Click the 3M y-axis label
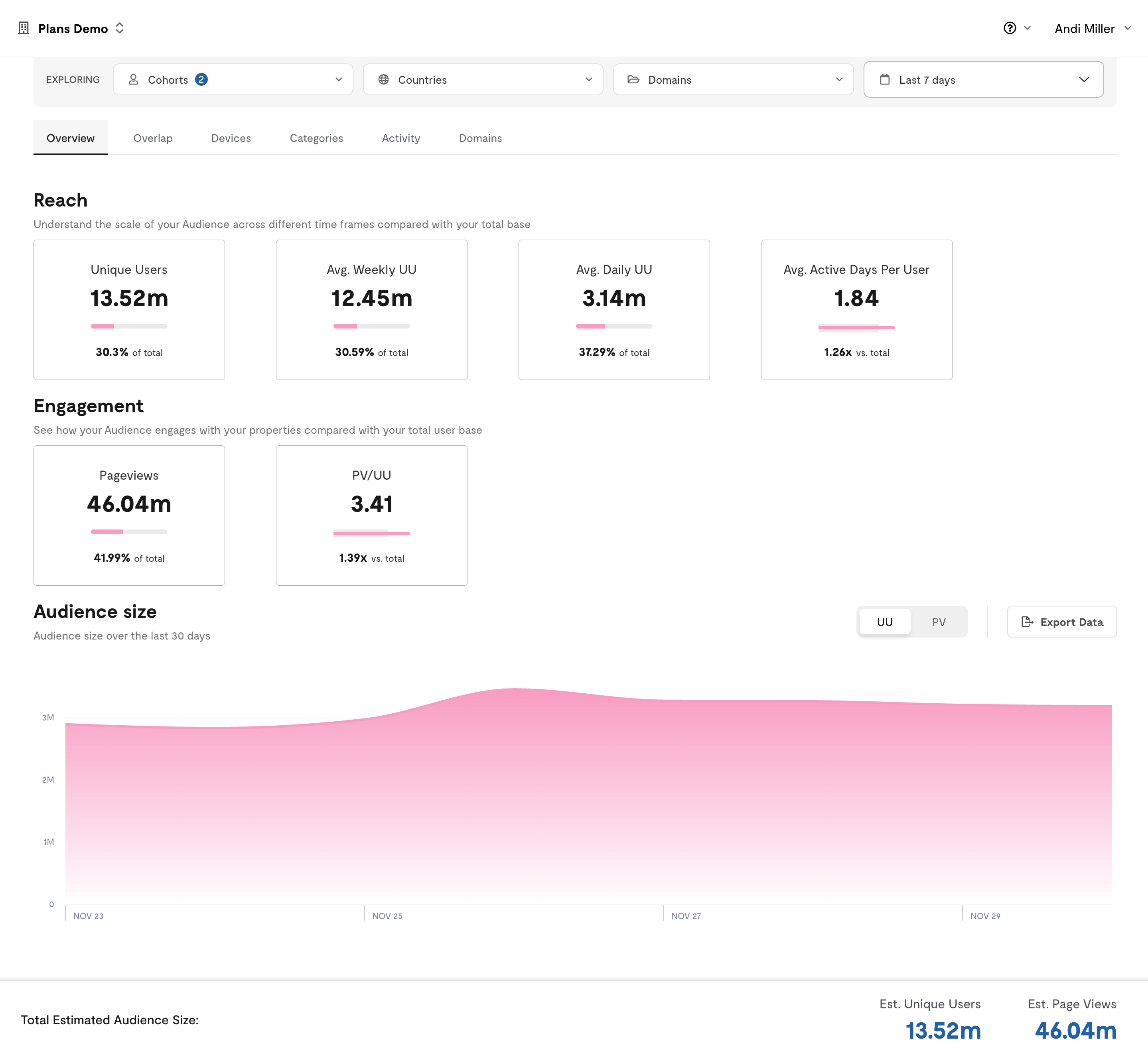The image size is (1148, 1051). point(48,717)
